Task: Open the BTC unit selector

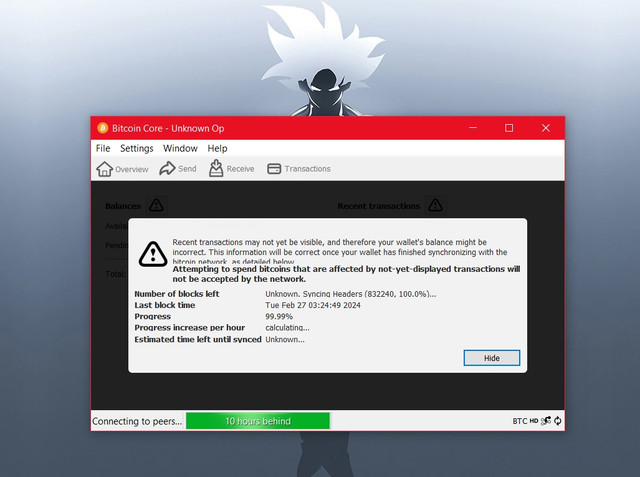Action: pyautogui.click(x=520, y=421)
